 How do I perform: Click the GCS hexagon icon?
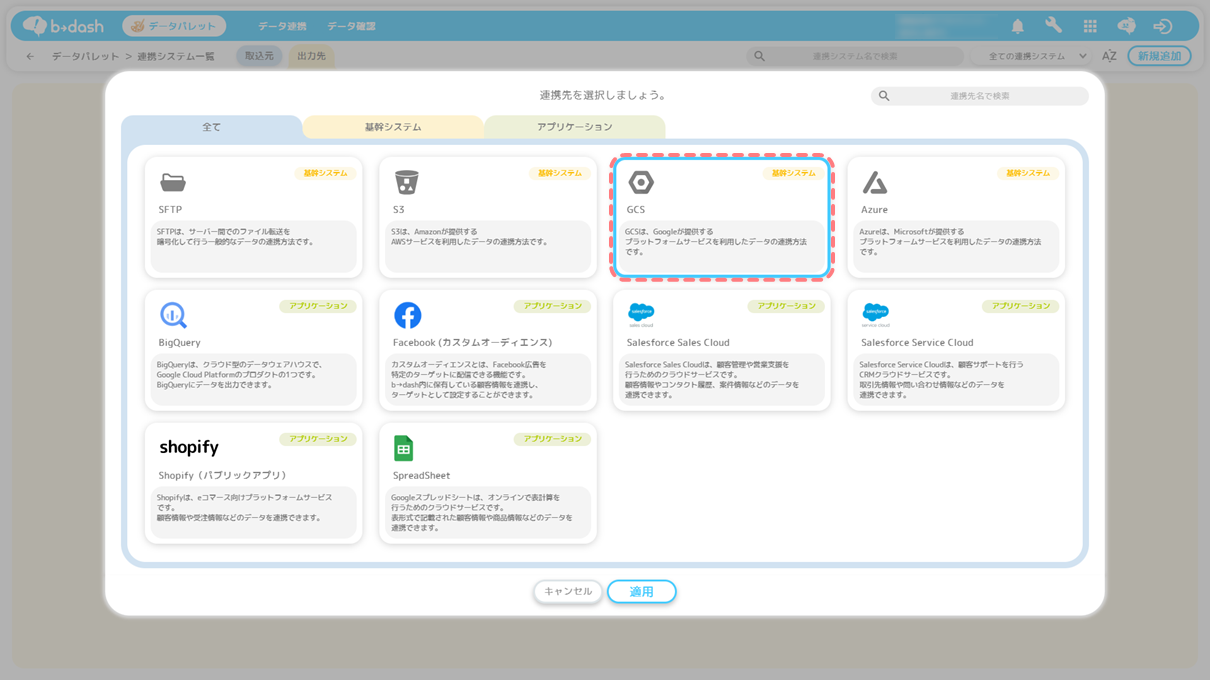[641, 182]
